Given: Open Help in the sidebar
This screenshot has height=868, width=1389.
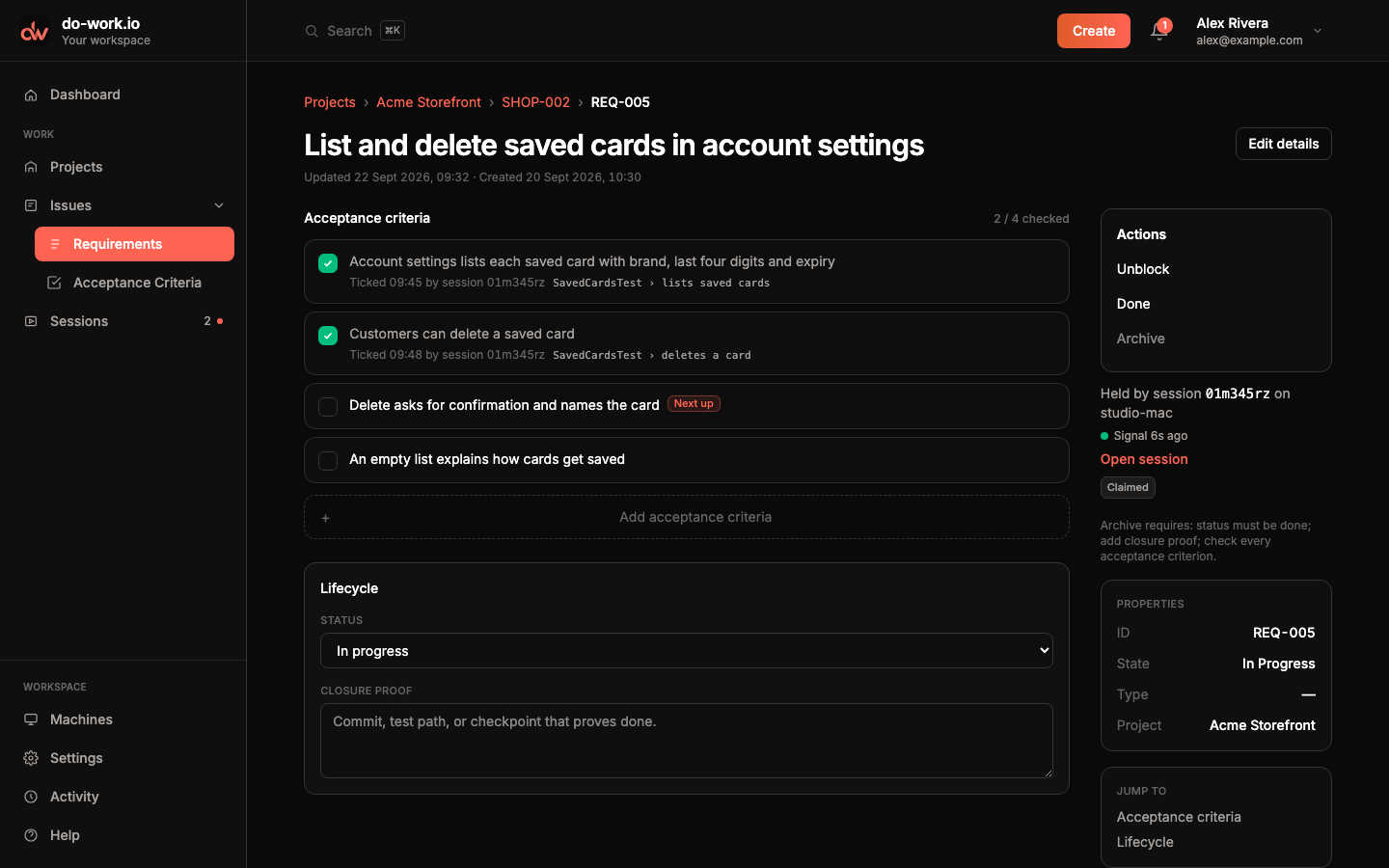Looking at the screenshot, I should [123, 835].
